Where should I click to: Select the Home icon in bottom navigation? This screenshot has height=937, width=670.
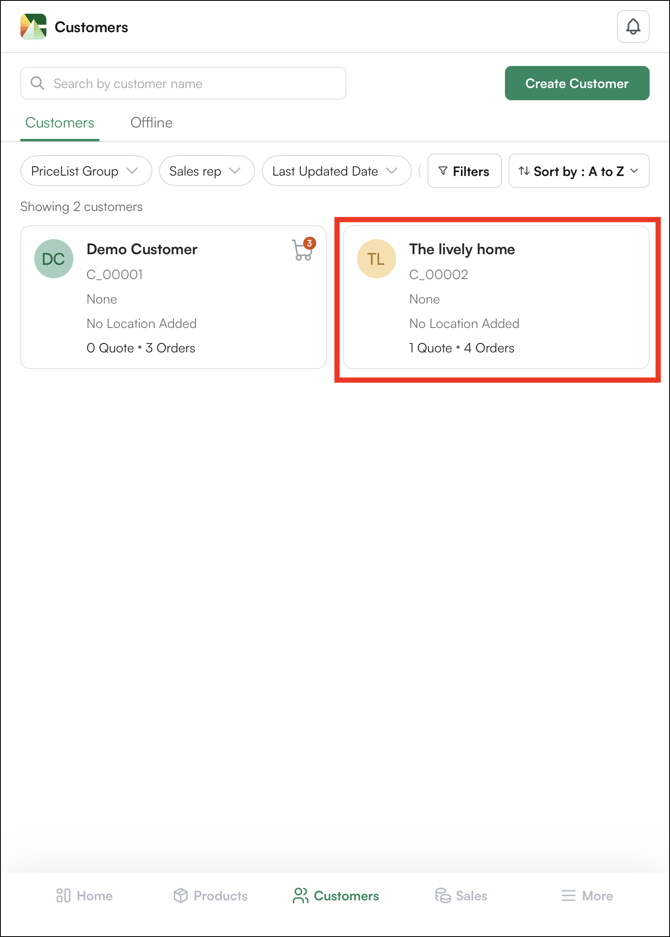[x=84, y=895]
